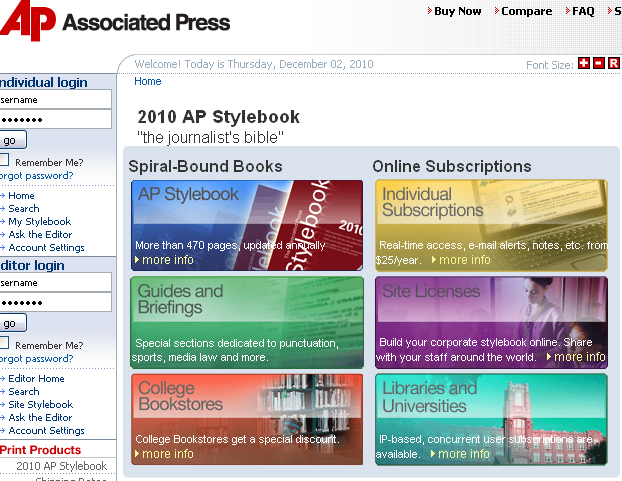Decrease font size with minus icon
Screen dimensions: 622x481
[599, 63]
